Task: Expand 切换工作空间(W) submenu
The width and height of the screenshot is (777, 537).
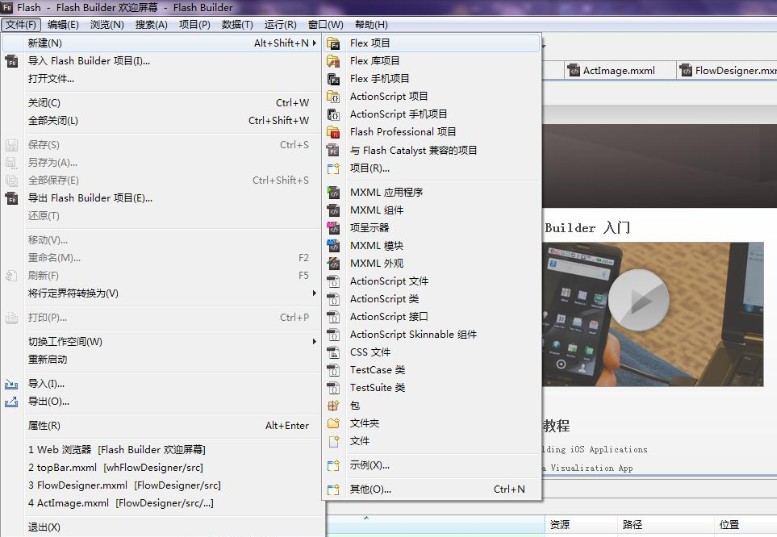Action: tap(315, 342)
